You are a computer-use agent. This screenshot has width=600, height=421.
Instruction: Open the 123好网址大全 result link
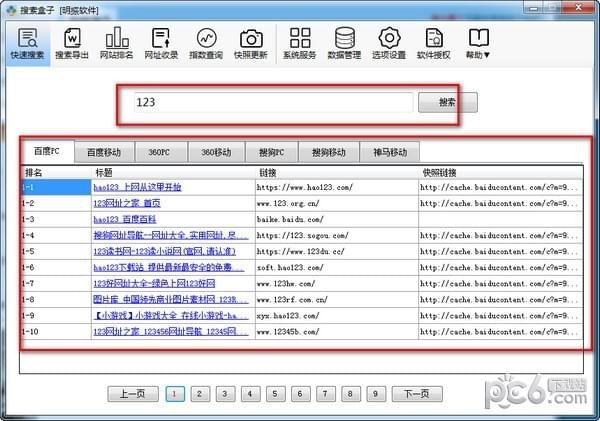point(154,284)
